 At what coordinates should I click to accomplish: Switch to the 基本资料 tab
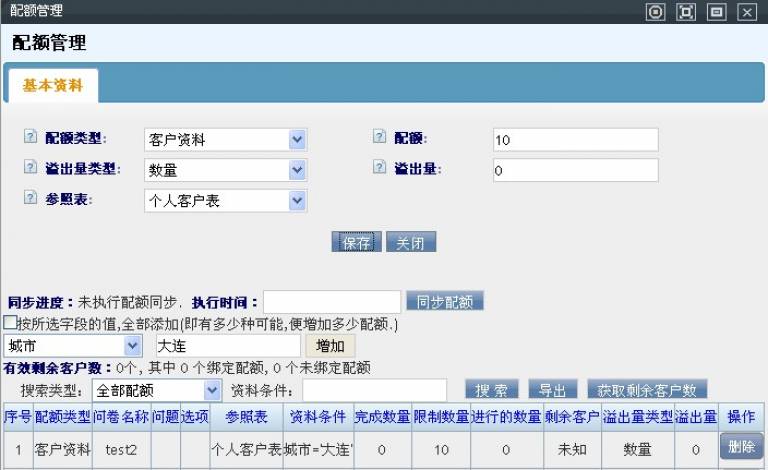click(x=52, y=85)
